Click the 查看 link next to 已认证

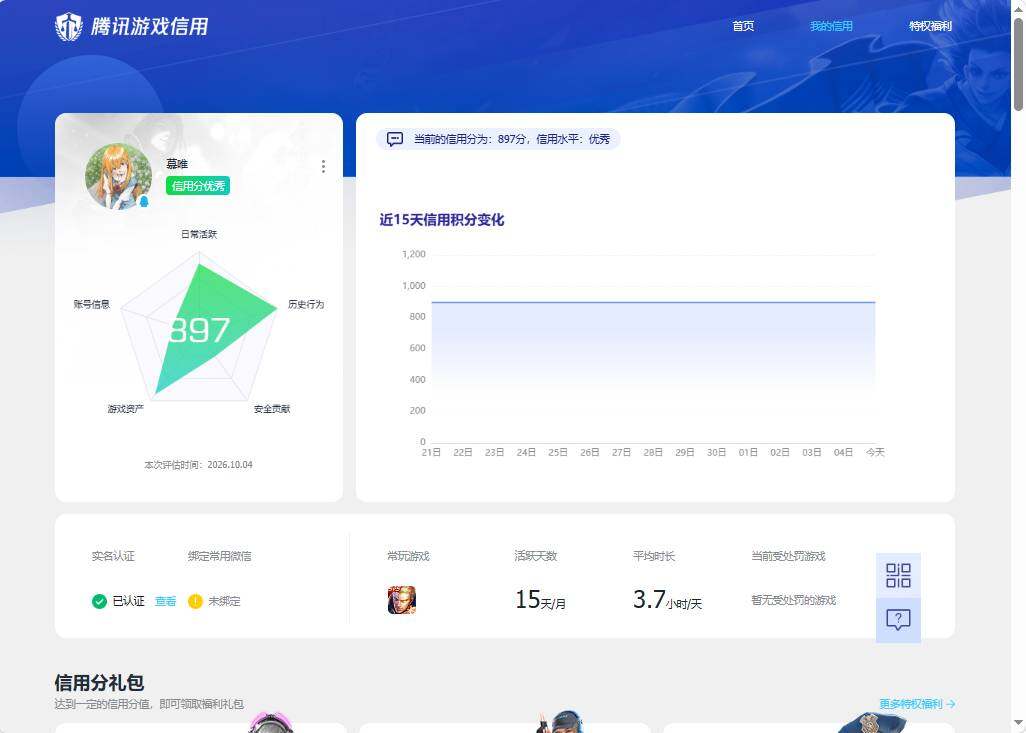(x=166, y=601)
